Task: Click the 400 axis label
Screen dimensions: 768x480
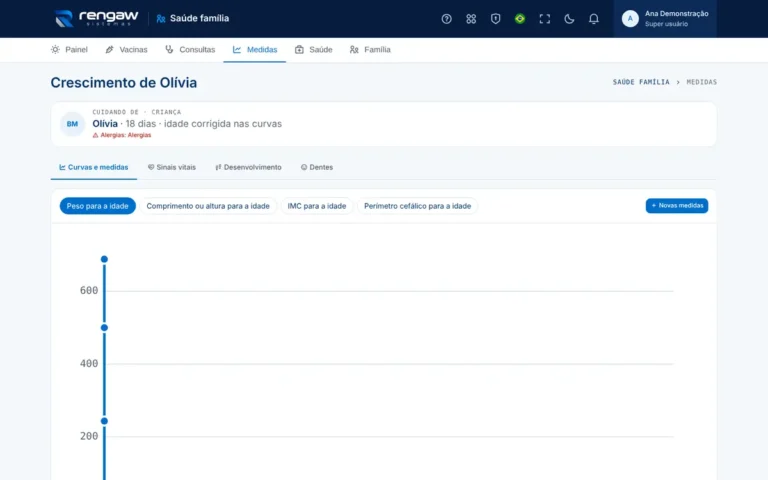Action: click(x=89, y=363)
